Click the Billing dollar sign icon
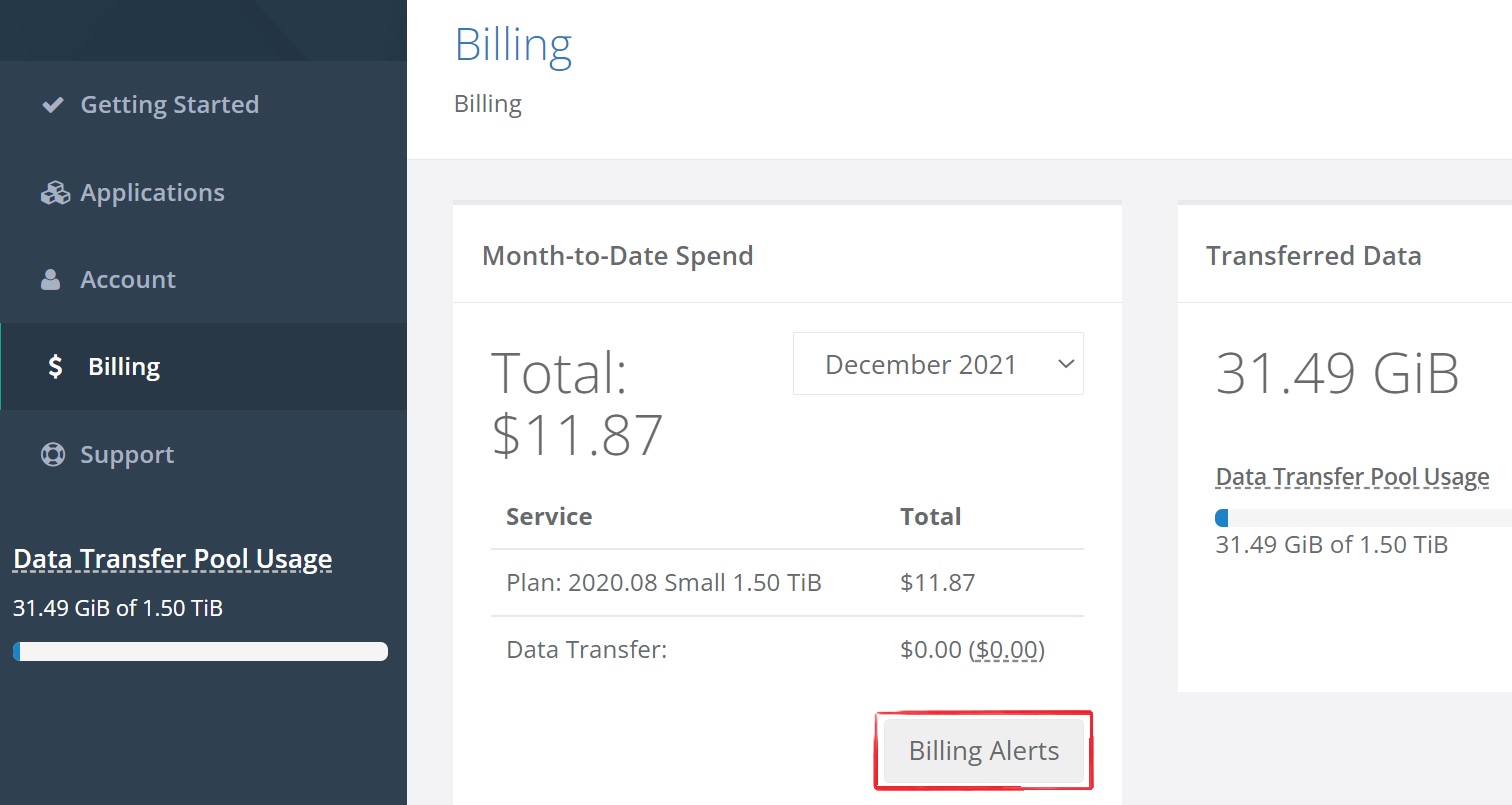The width and height of the screenshot is (1512, 805). pyautogui.click(x=55, y=367)
